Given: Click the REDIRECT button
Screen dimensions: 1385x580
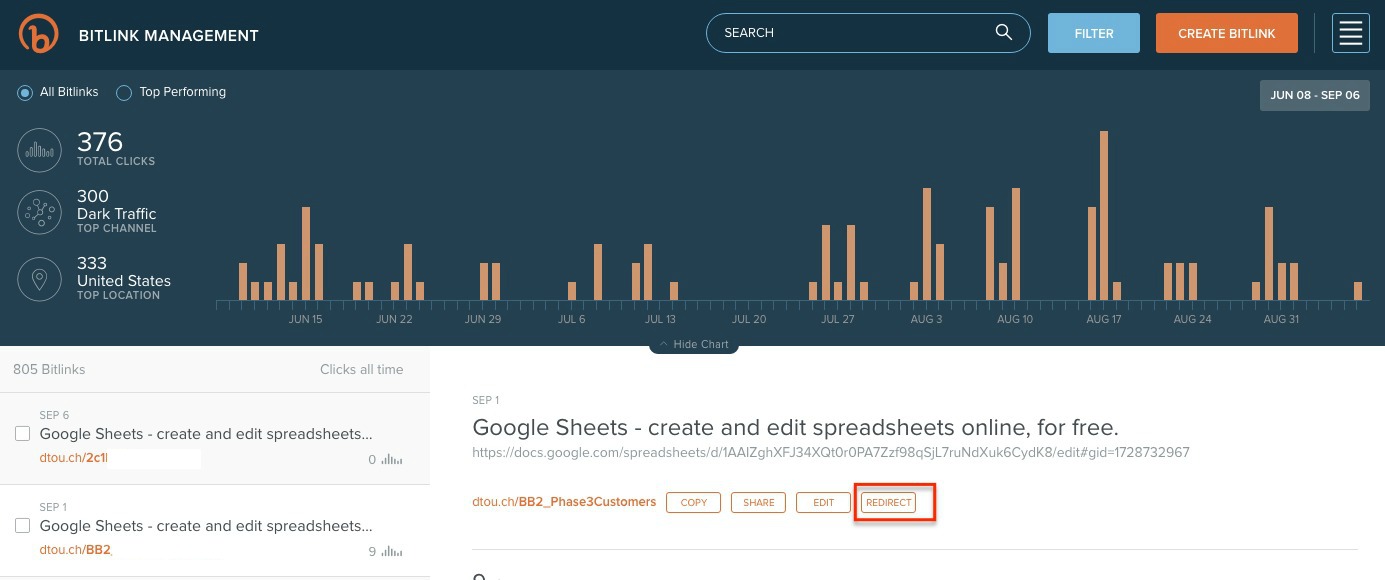Looking at the screenshot, I should pyautogui.click(x=888, y=502).
